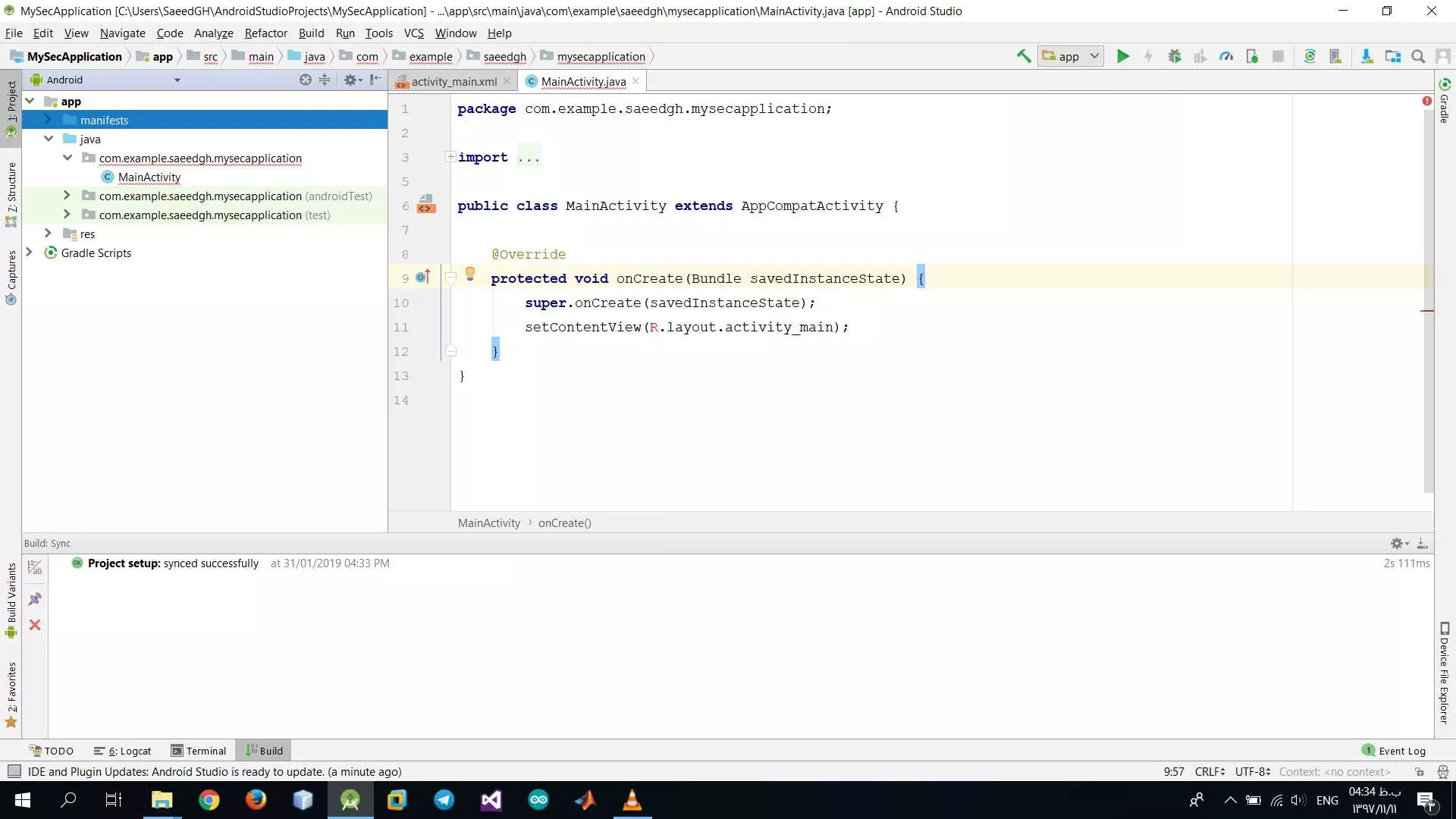Screen dimensions: 1456x819
Task: Collapse the app module node
Action: [x=30, y=101]
